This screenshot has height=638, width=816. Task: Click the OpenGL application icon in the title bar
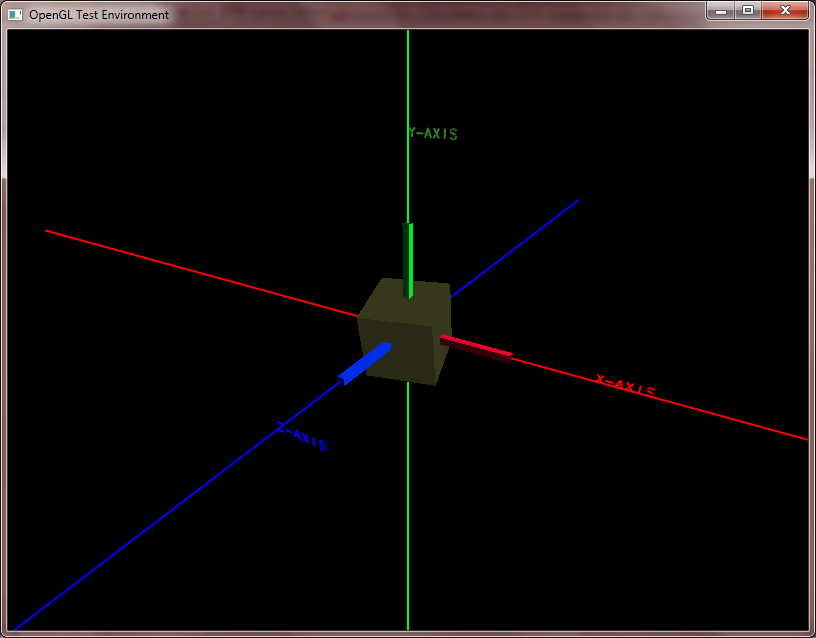[14, 14]
